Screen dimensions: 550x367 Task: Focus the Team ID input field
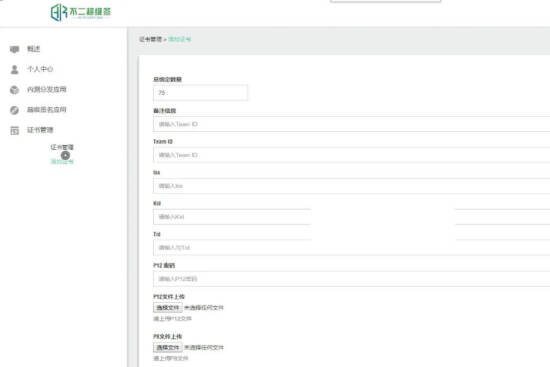[x=351, y=155]
